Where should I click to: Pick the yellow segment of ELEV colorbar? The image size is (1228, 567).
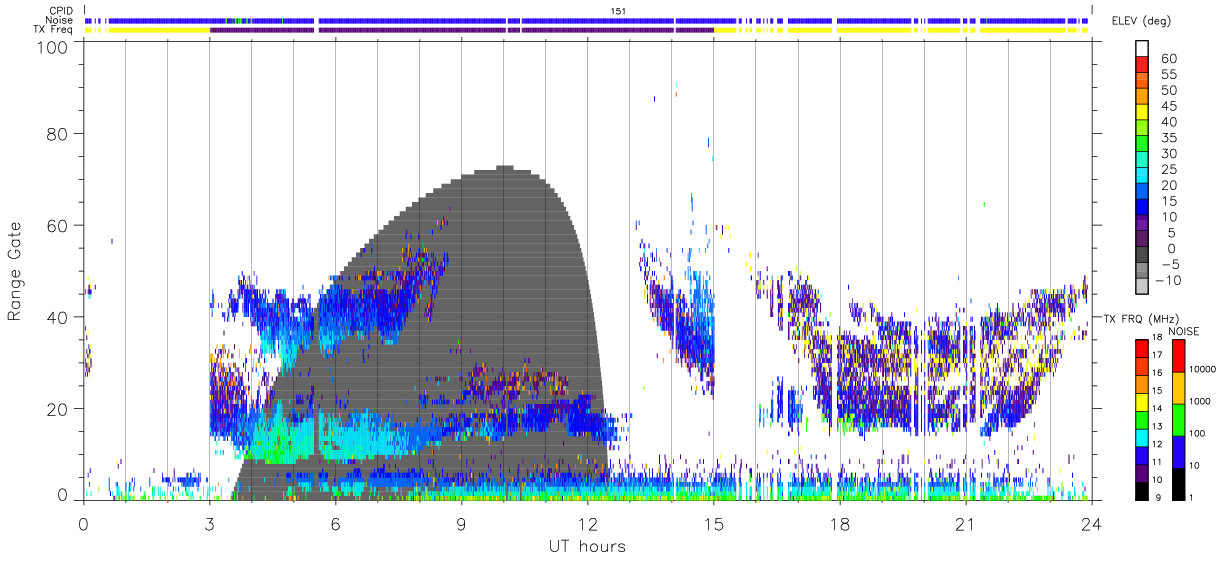(1143, 112)
